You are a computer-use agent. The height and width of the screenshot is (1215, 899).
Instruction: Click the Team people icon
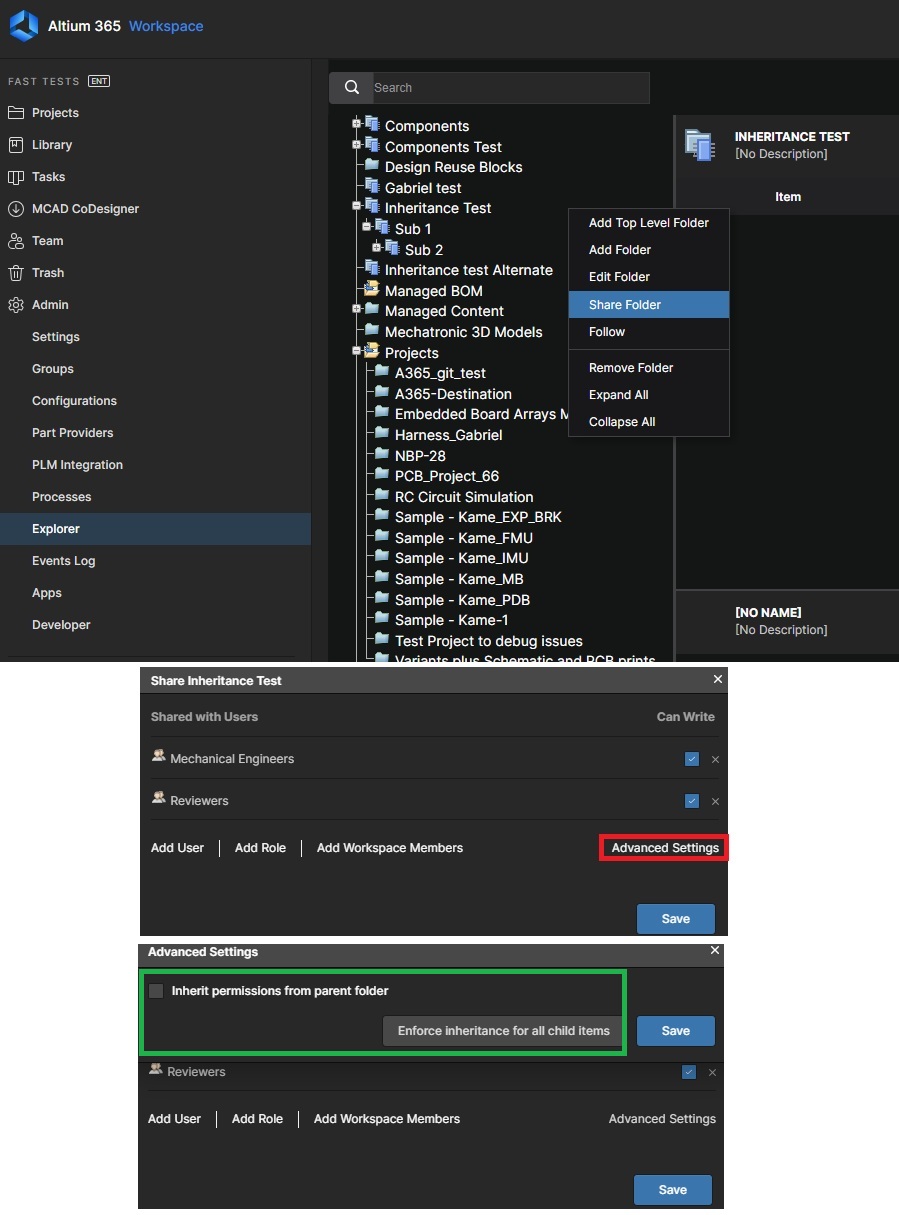coord(16,241)
